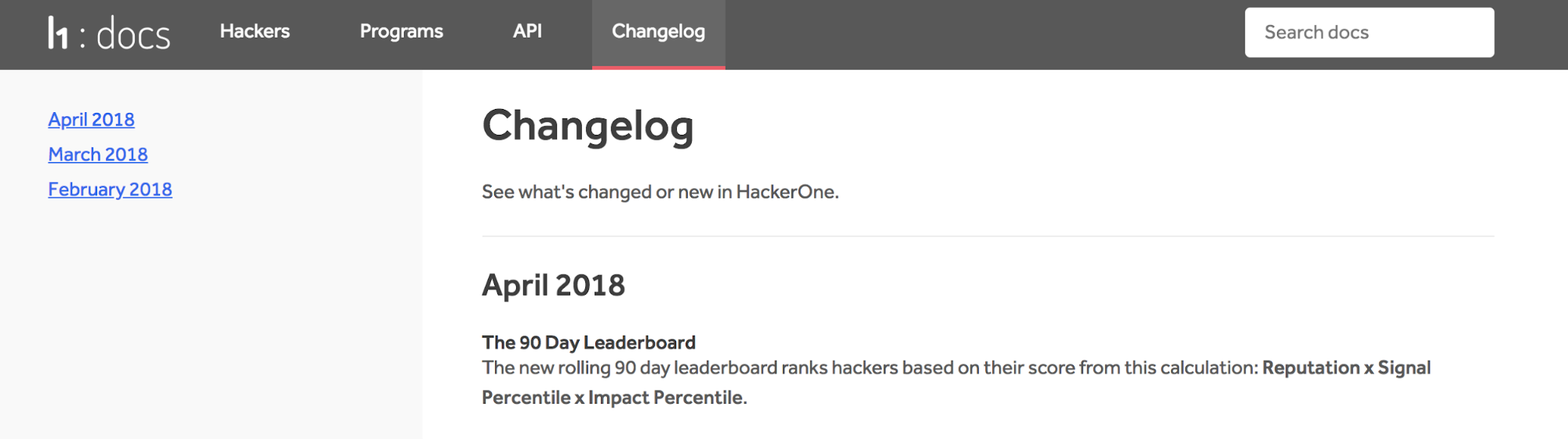Click the bold "Reputation x Signal" text
Image resolution: width=1568 pixels, height=439 pixels.
click(1346, 368)
